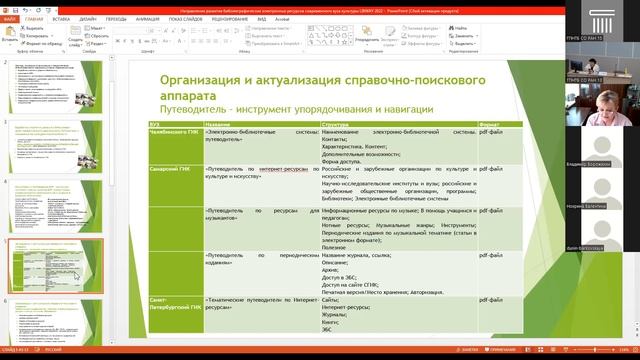Screen dimensions: 640x360
Task: Expand the shapes gallery more arrow
Action: point(351,42)
